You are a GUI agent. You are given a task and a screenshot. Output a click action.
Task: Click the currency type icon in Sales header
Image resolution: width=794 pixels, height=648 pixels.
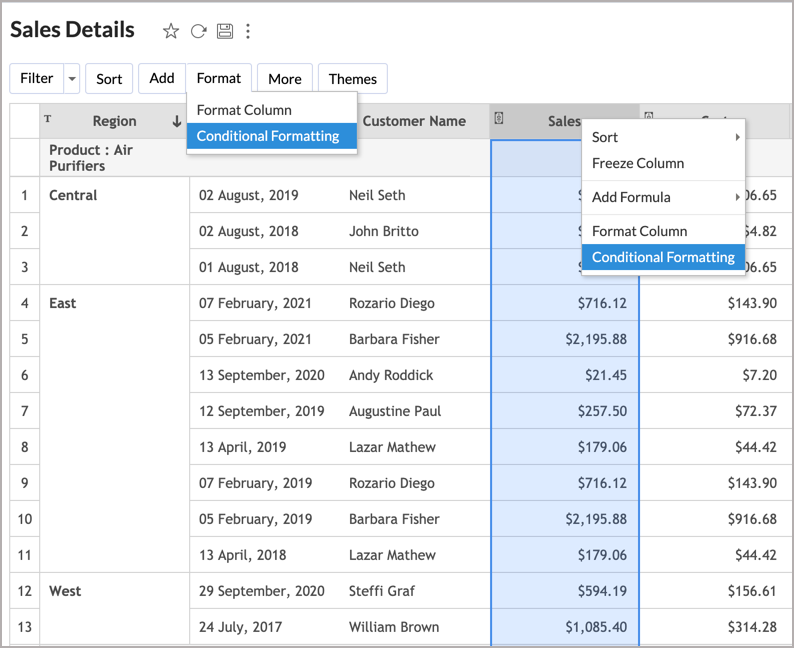click(x=499, y=119)
